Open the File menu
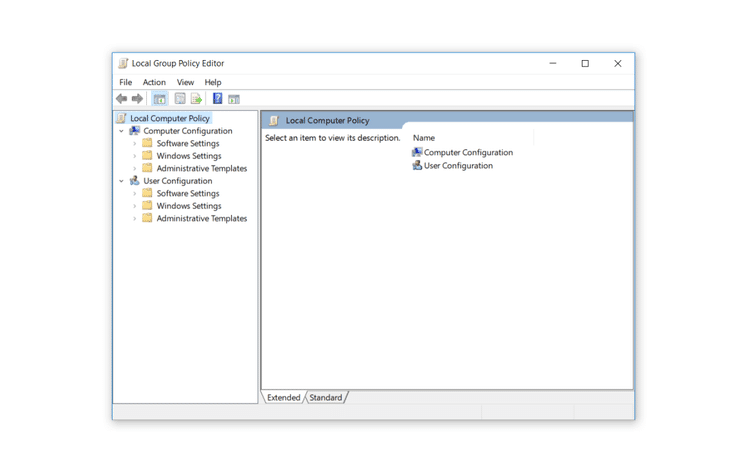The image size is (750, 469). (126, 82)
